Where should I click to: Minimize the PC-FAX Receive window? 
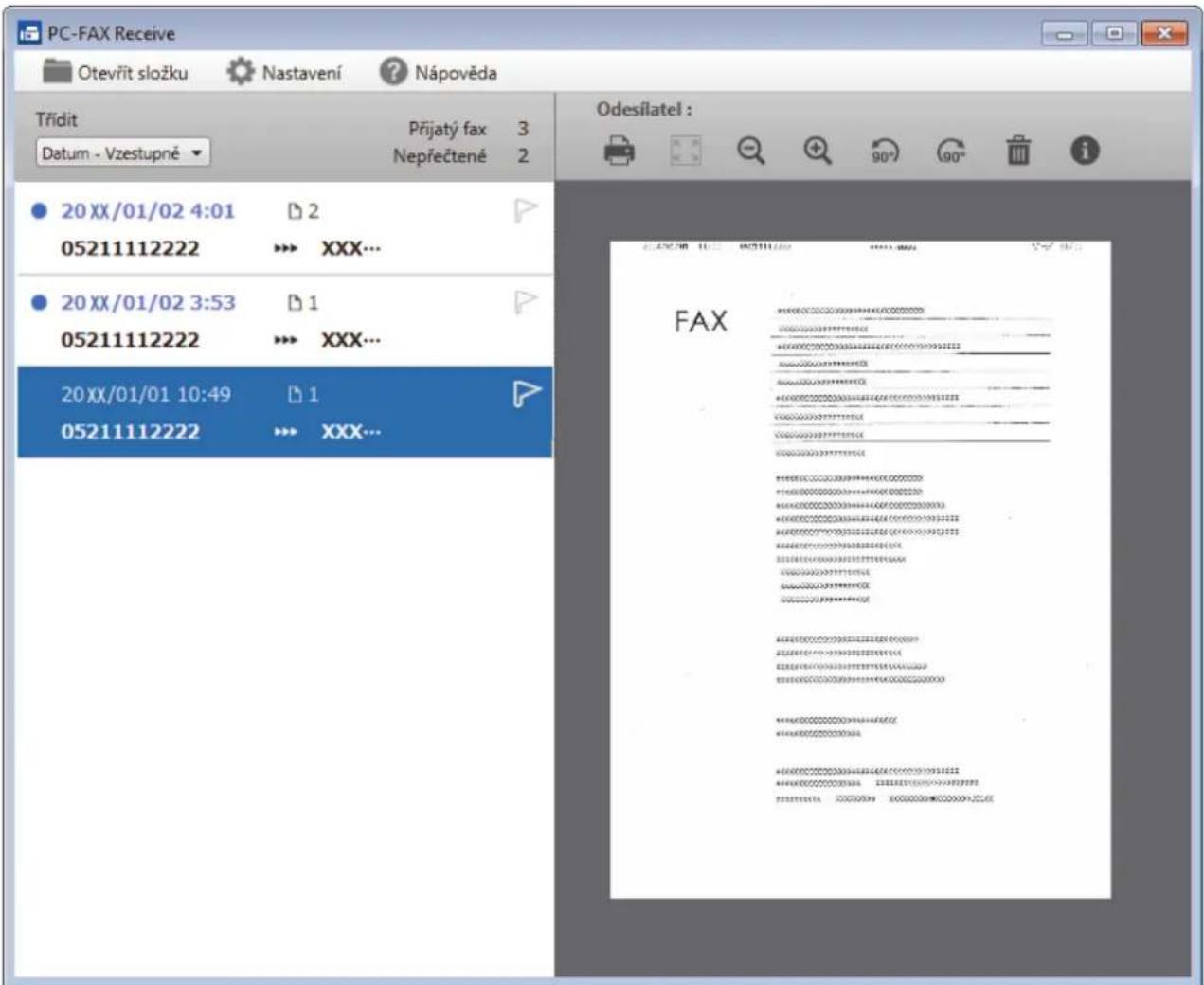click(1067, 33)
